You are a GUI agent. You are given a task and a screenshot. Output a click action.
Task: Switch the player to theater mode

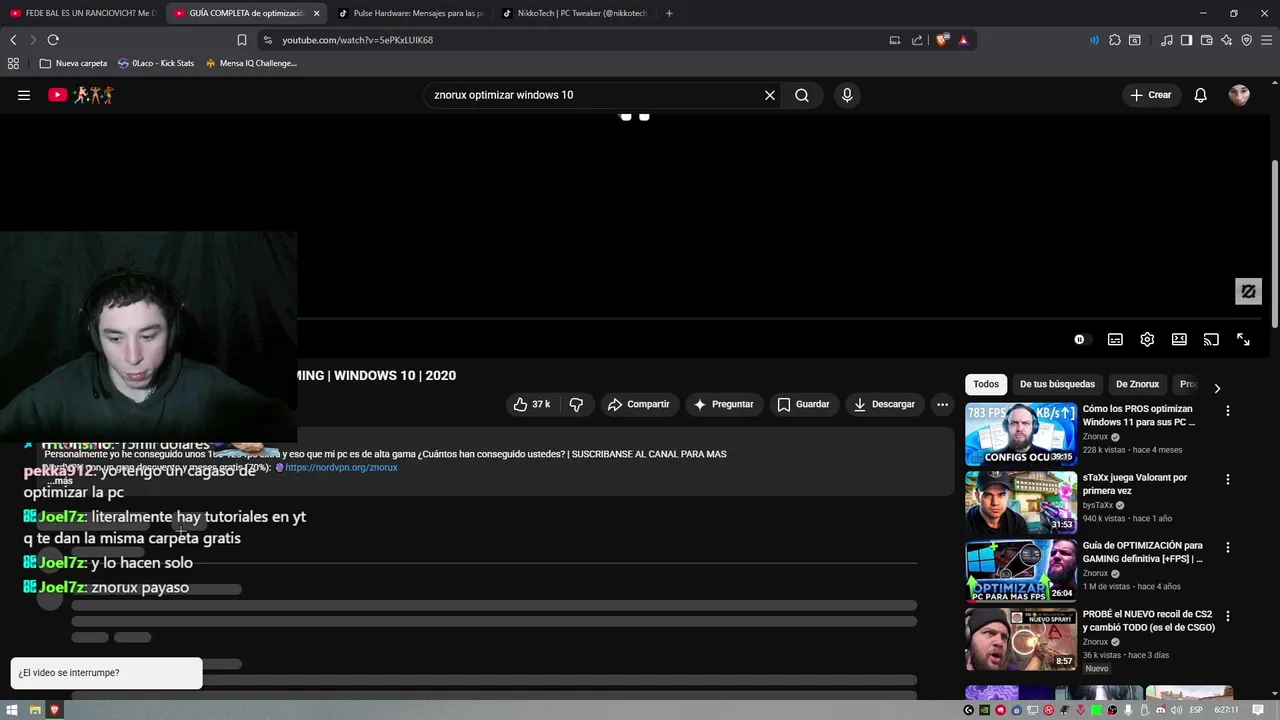point(1179,340)
